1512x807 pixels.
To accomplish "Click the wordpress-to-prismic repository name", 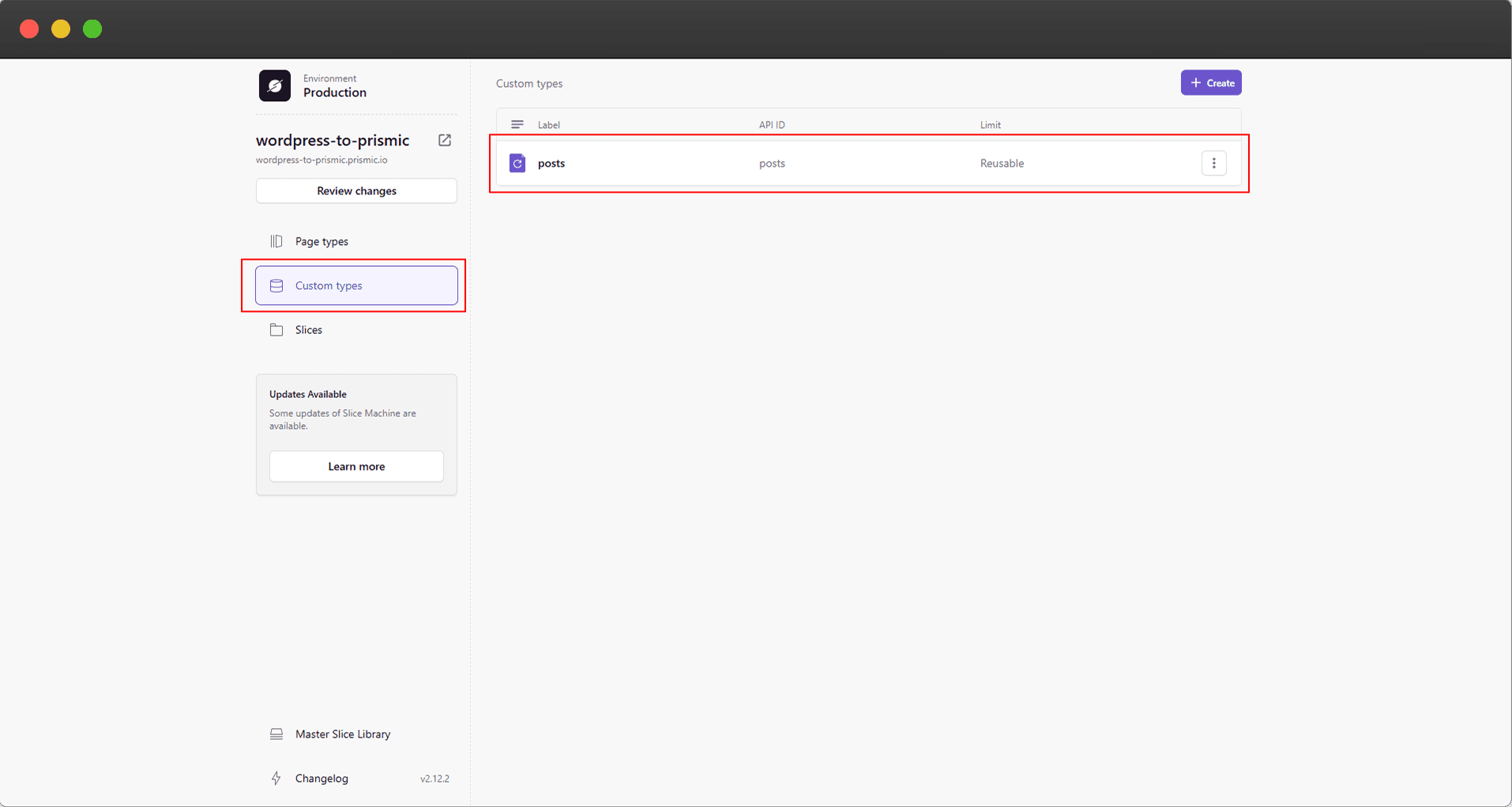I will (x=333, y=140).
